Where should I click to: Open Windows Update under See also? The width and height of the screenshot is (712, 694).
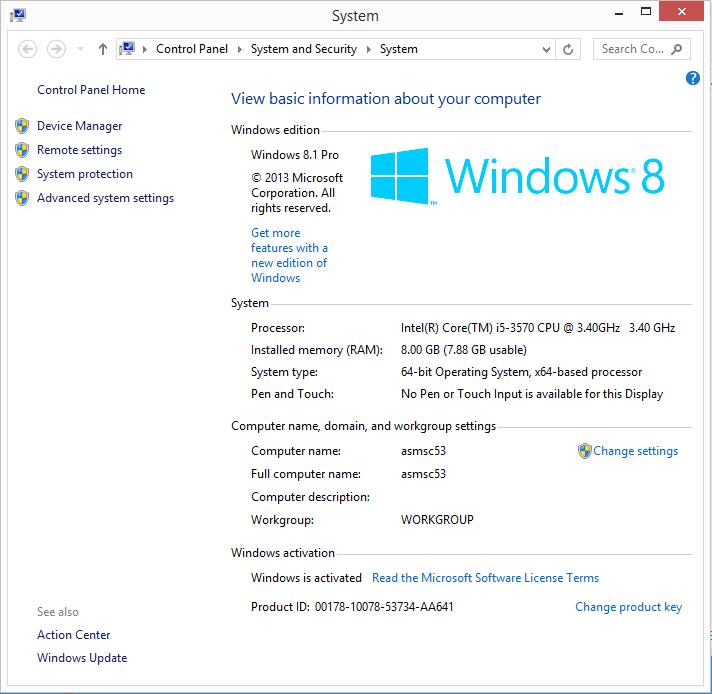(x=82, y=658)
